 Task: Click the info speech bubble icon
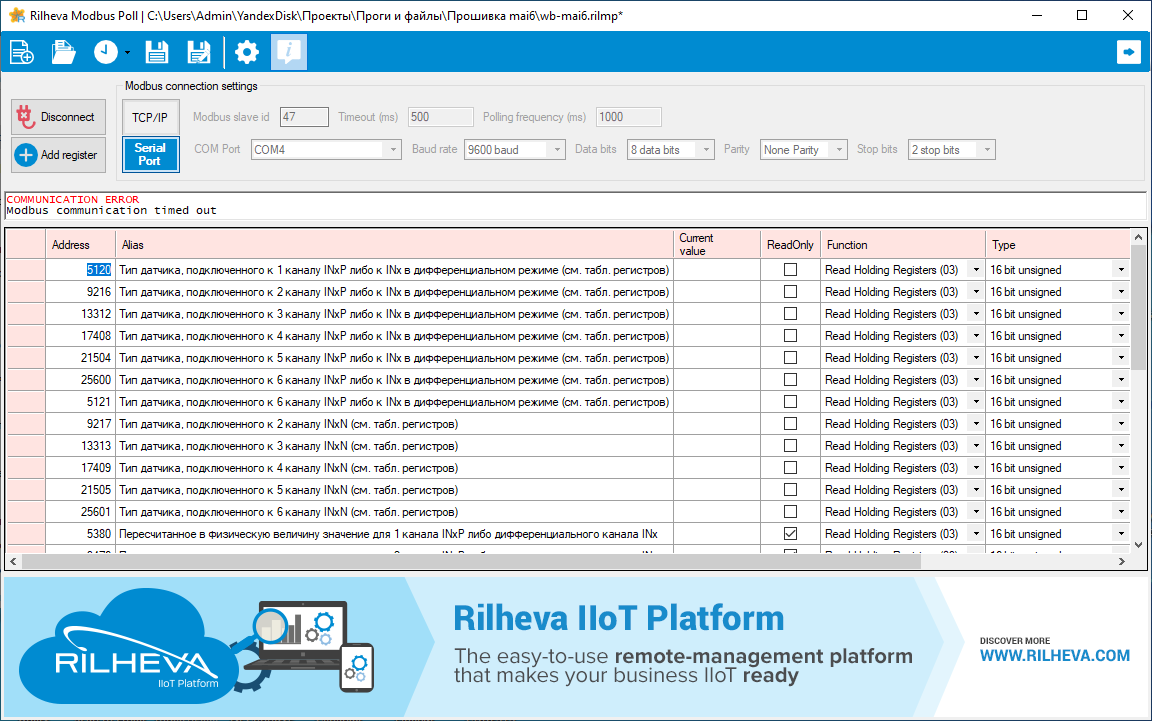[289, 52]
